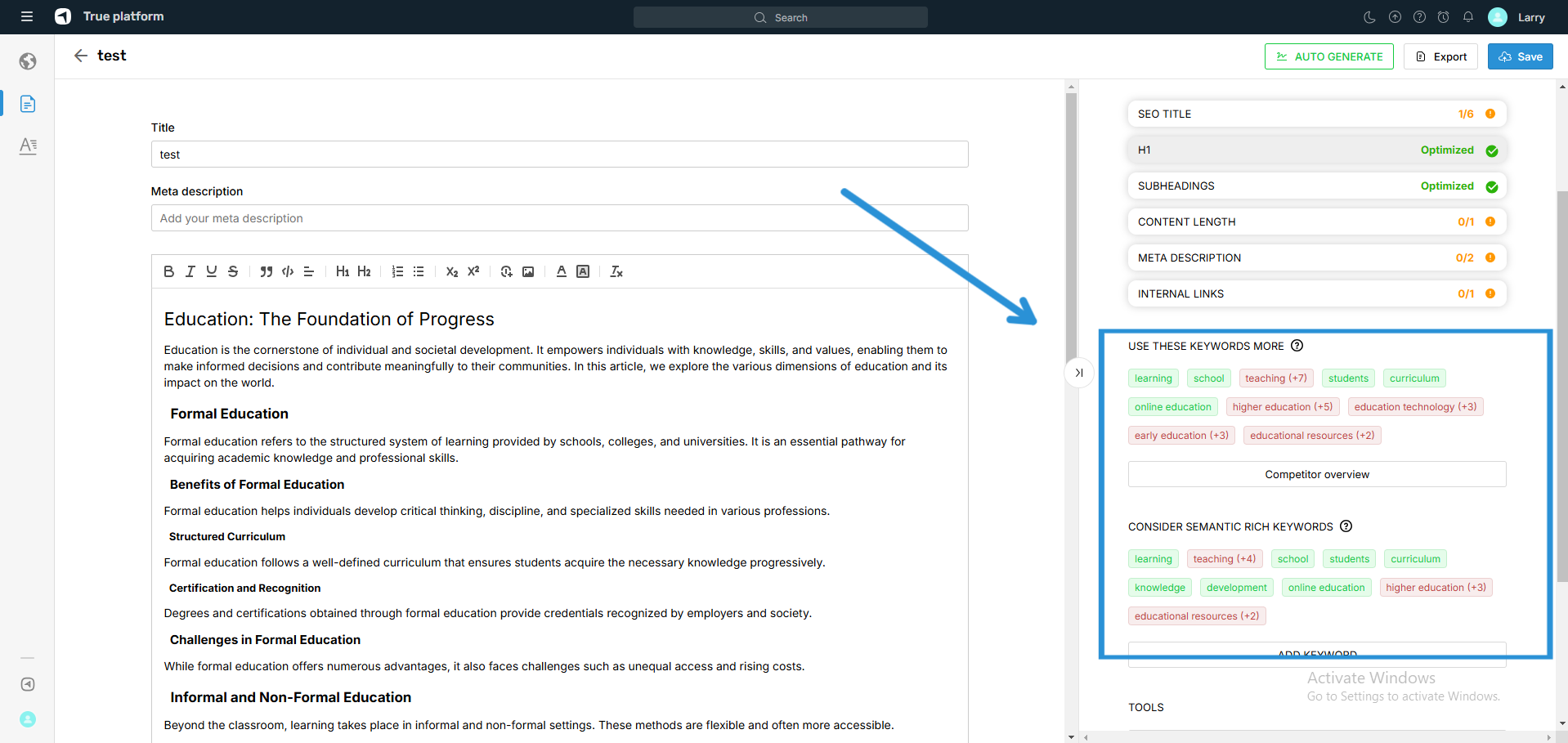Open the notifications bell
This screenshot has width=1568, height=743.
point(1468,17)
